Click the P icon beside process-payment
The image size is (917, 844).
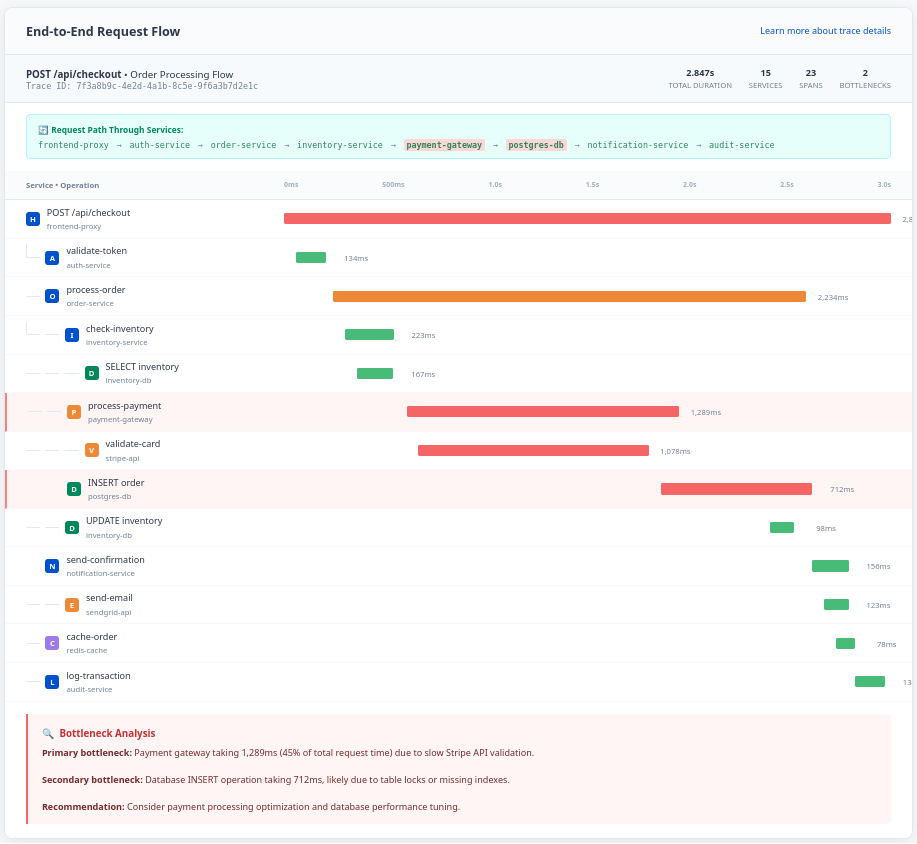pos(74,412)
